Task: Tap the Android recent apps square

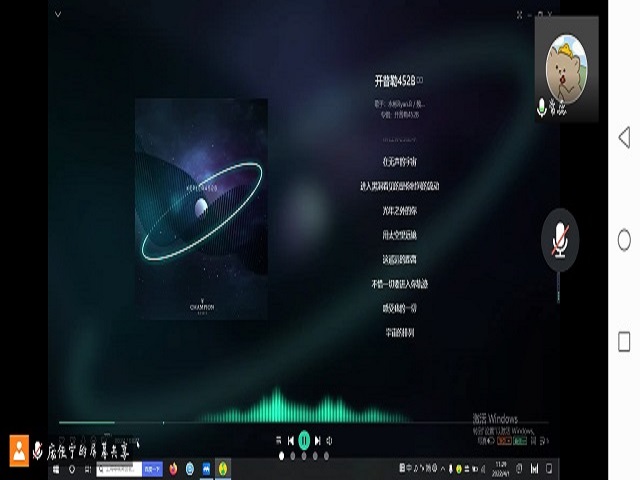Action: coord(624,342)
